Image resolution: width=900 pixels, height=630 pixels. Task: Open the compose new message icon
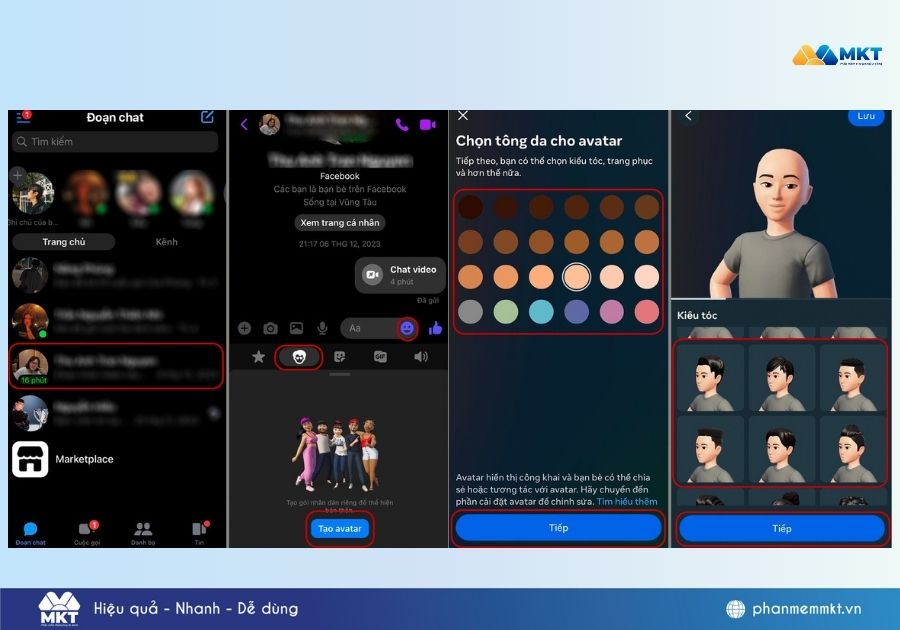(207, 117)
